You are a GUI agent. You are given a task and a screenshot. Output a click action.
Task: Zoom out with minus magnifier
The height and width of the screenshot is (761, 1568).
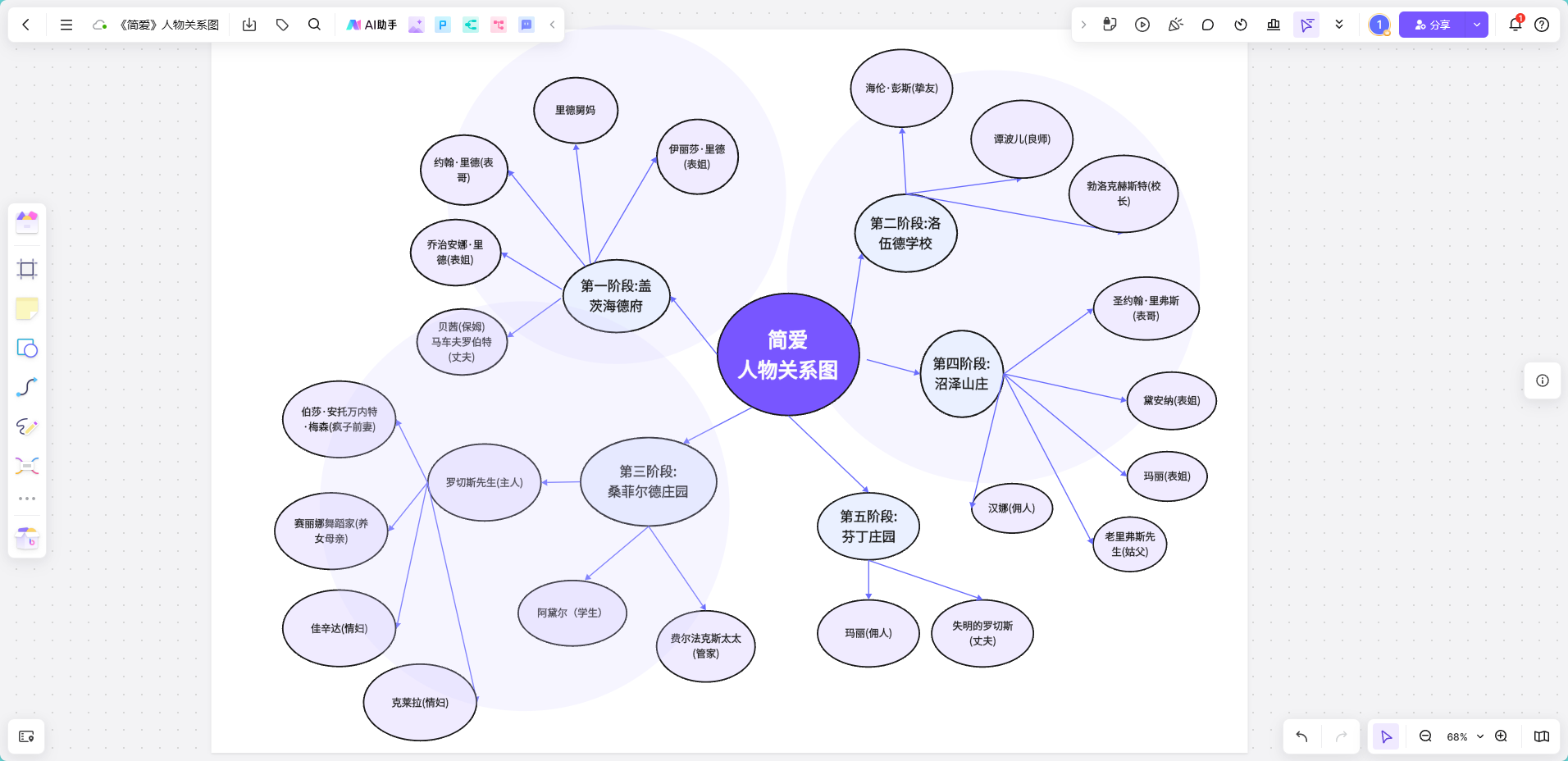tap(1425, 736)
